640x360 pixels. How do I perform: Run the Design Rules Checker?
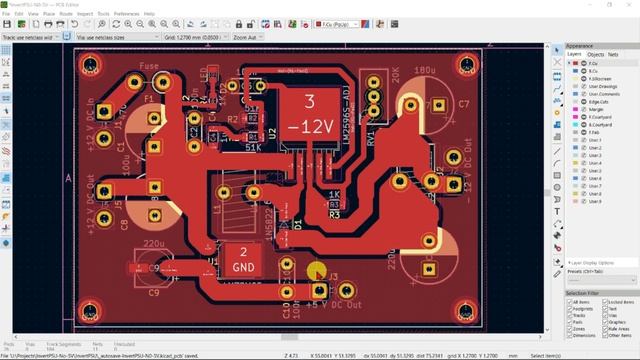[305, 24]
